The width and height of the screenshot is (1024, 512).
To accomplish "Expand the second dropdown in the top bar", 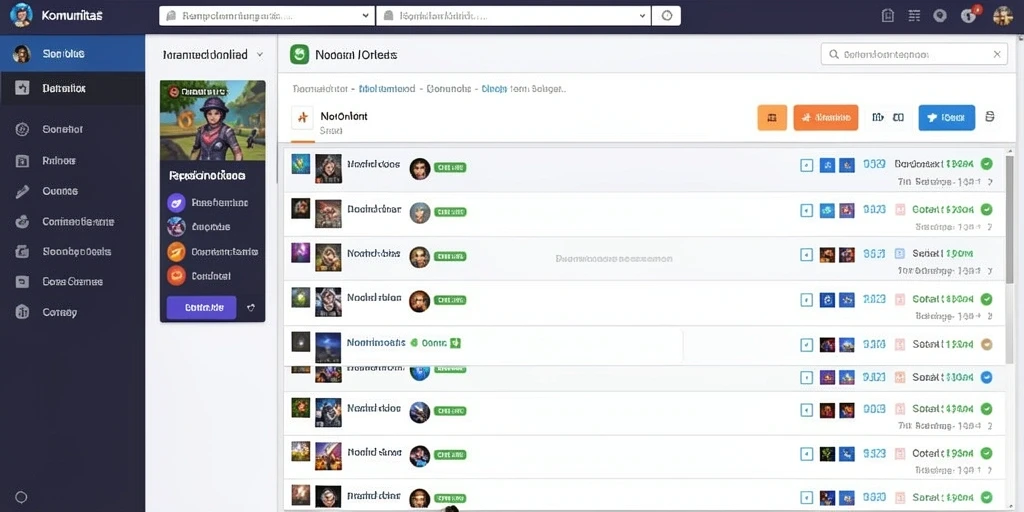I will point(514,16).
